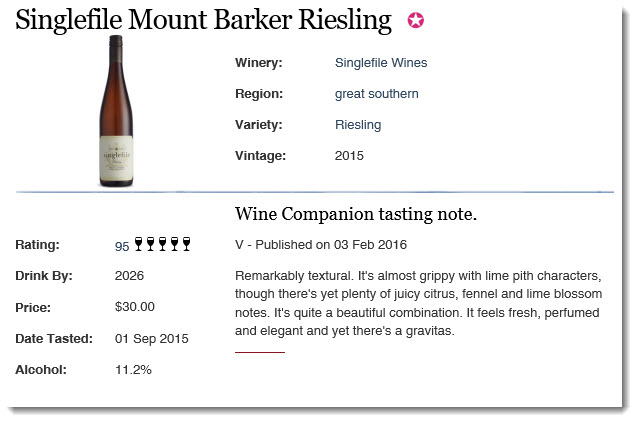Click the fifth wine glass rating icon
The width and height of the screenshot is (637, 422).
(186, 244)
